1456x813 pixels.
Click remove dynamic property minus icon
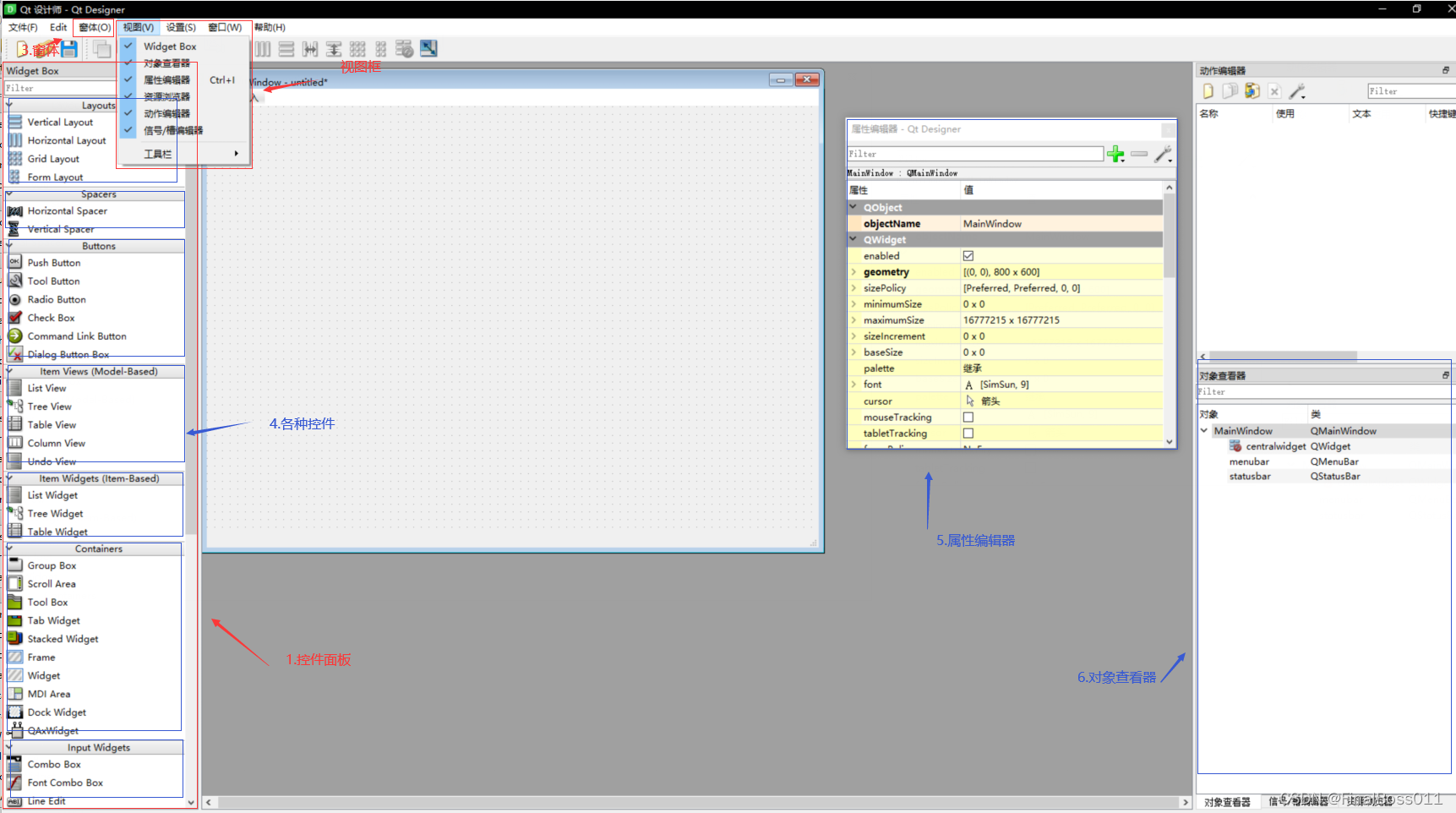coord(1139,154)
